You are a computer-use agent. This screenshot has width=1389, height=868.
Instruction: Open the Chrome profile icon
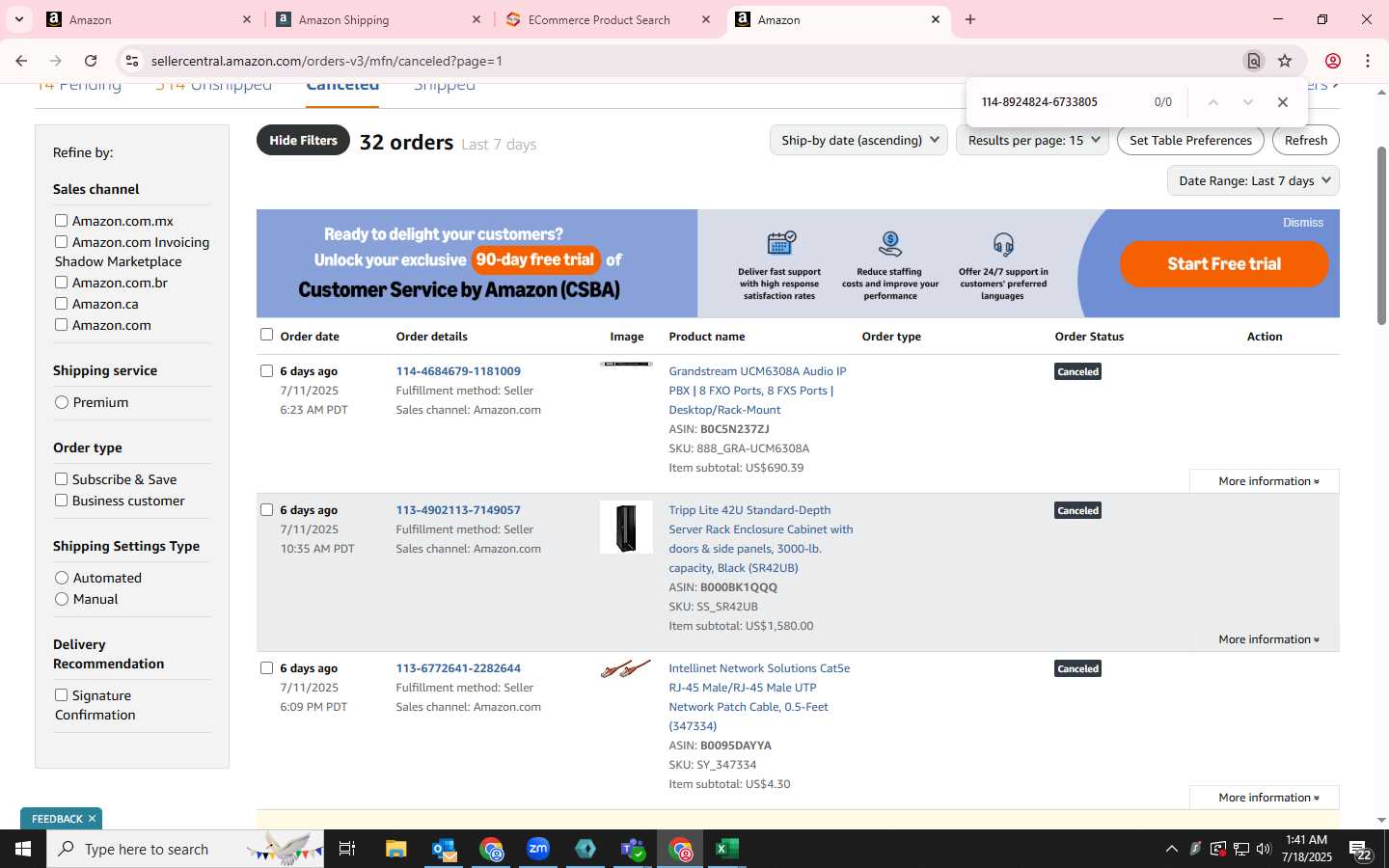tap(1332, 61)
